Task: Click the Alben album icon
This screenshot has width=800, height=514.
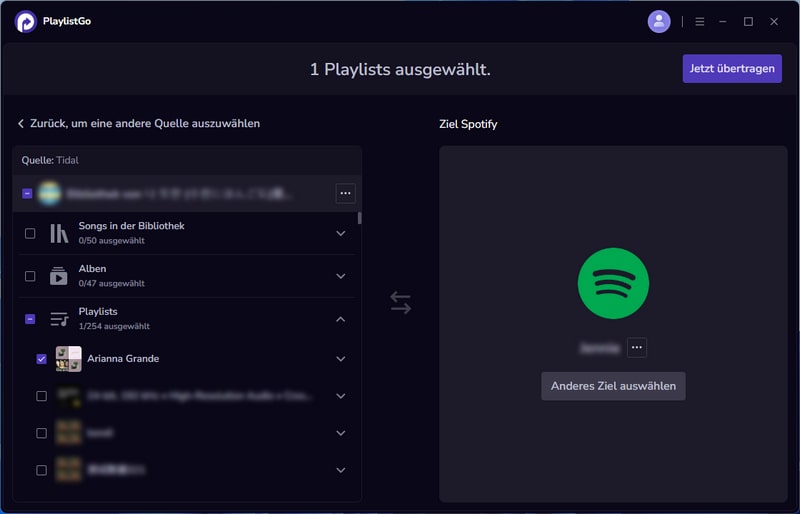Action: click(59, 276)
